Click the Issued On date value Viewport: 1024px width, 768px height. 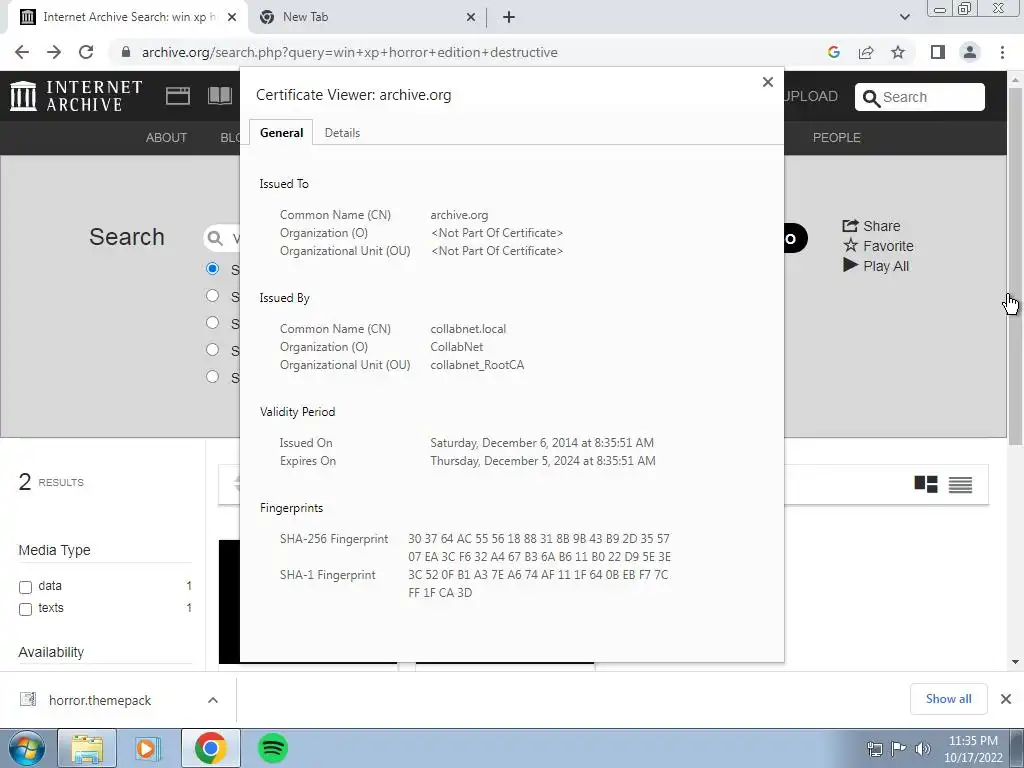[x=542, y=443]
